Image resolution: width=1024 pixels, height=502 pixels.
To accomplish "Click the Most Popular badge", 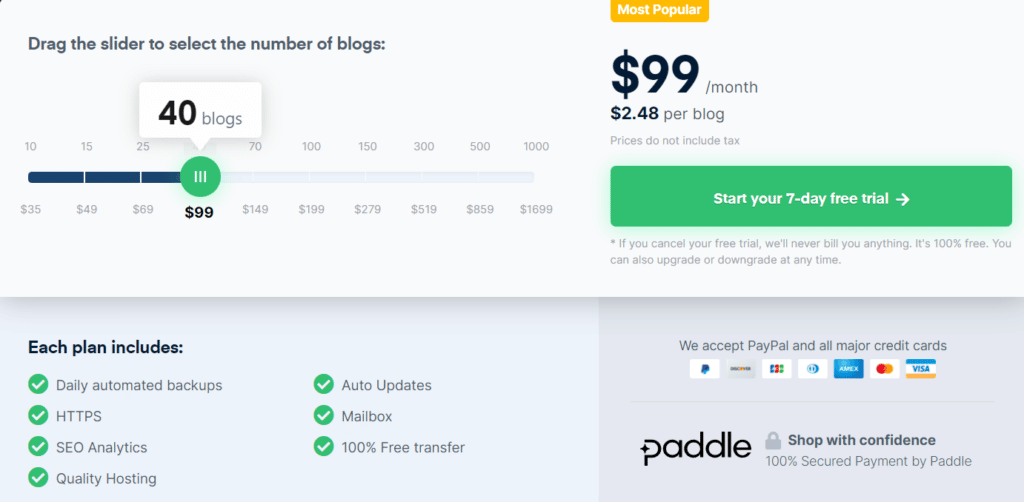I will pyautogui.click(x=660, y=11).
